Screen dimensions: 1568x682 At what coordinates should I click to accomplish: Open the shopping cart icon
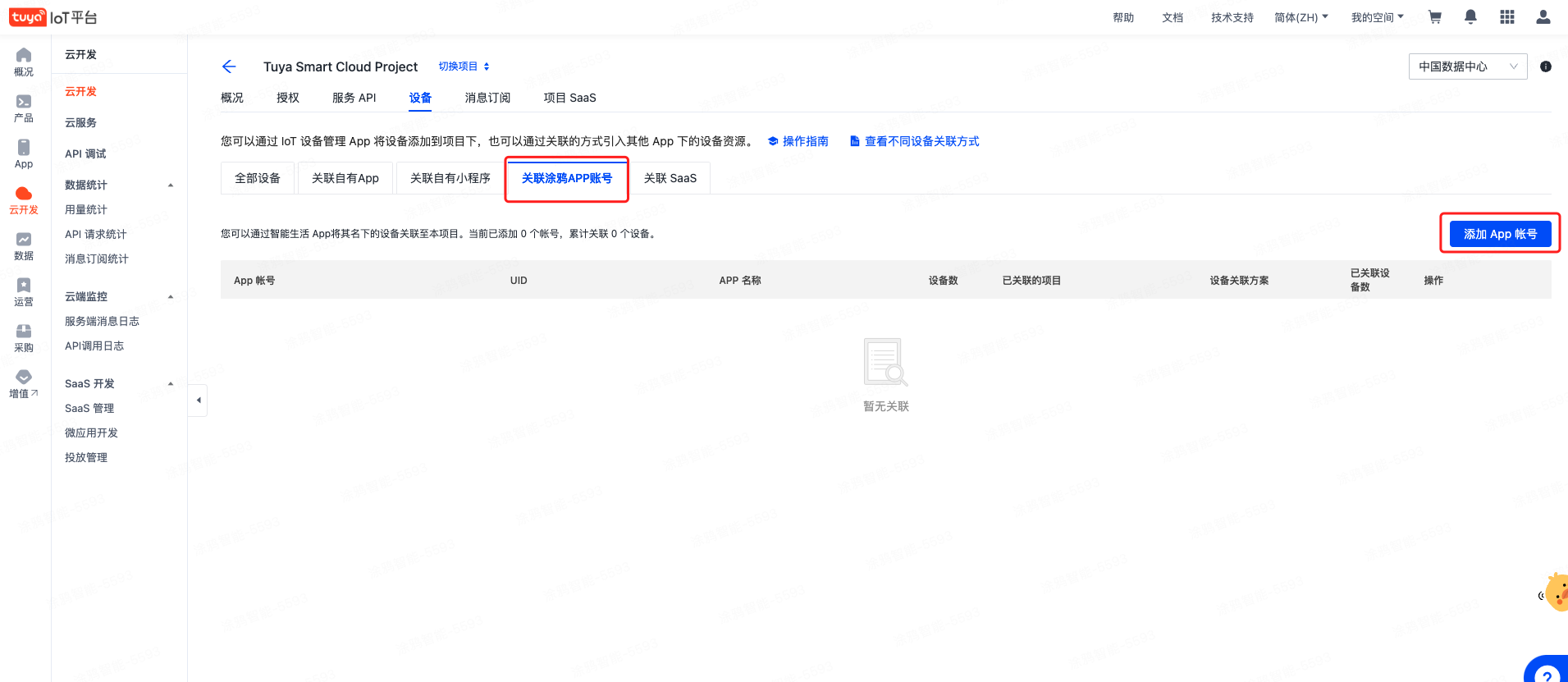(x=1435, y=17)
